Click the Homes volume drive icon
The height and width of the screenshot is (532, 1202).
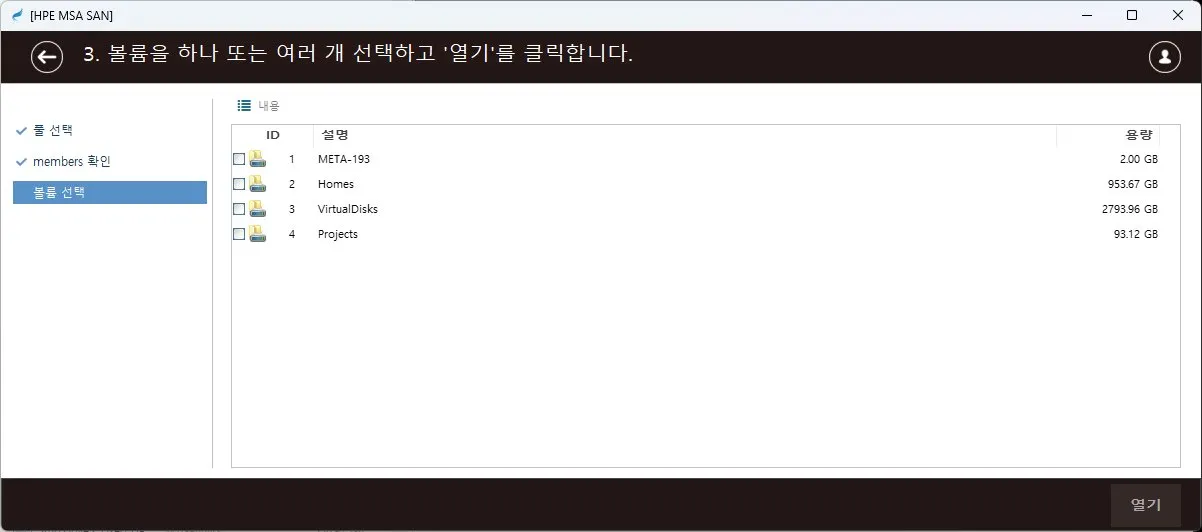[x=257, y=184]
